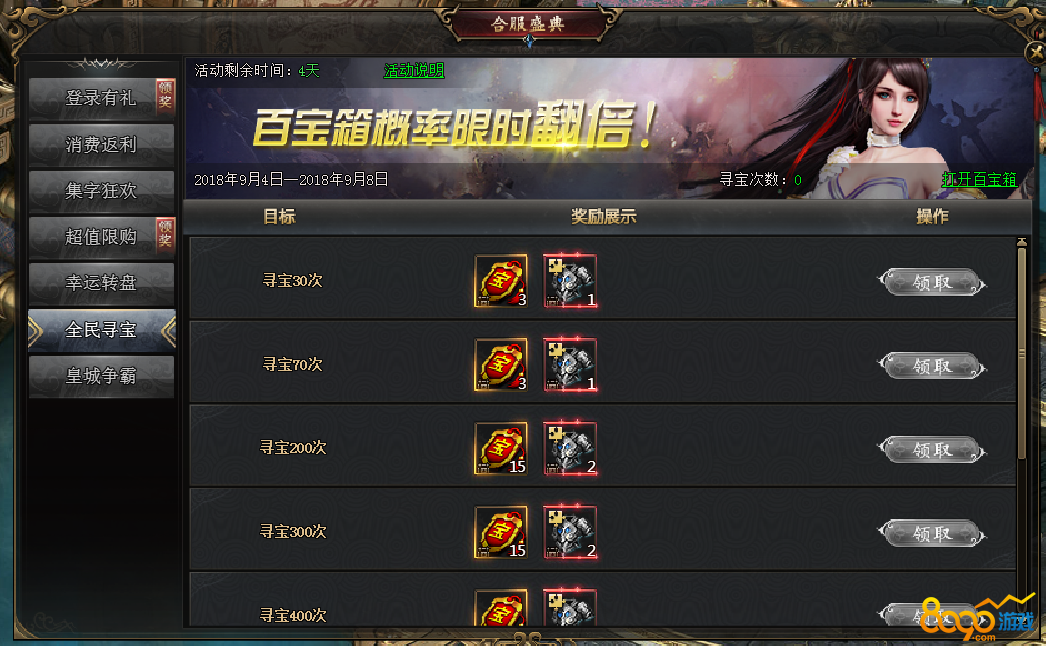Open the 活动说明 link
This screenshot has height=646, width=1046.
coord(414,70)
